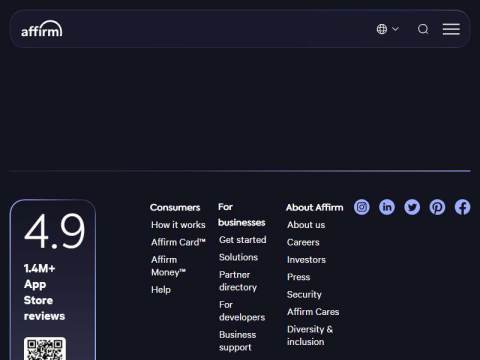Viewport: 480px width, 360px height.
Task: Open the About us link
Action: (306, 225)
